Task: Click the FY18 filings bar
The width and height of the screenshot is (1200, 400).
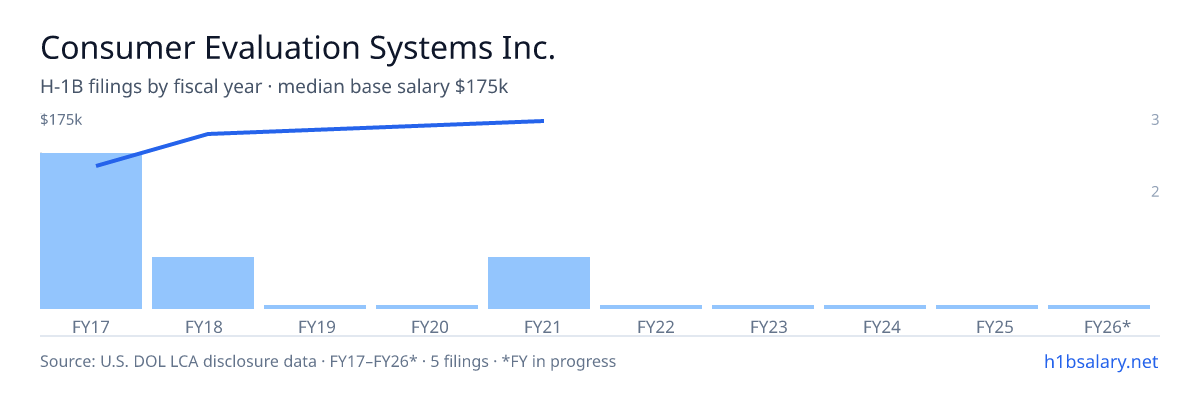Action: coord(203,283)
